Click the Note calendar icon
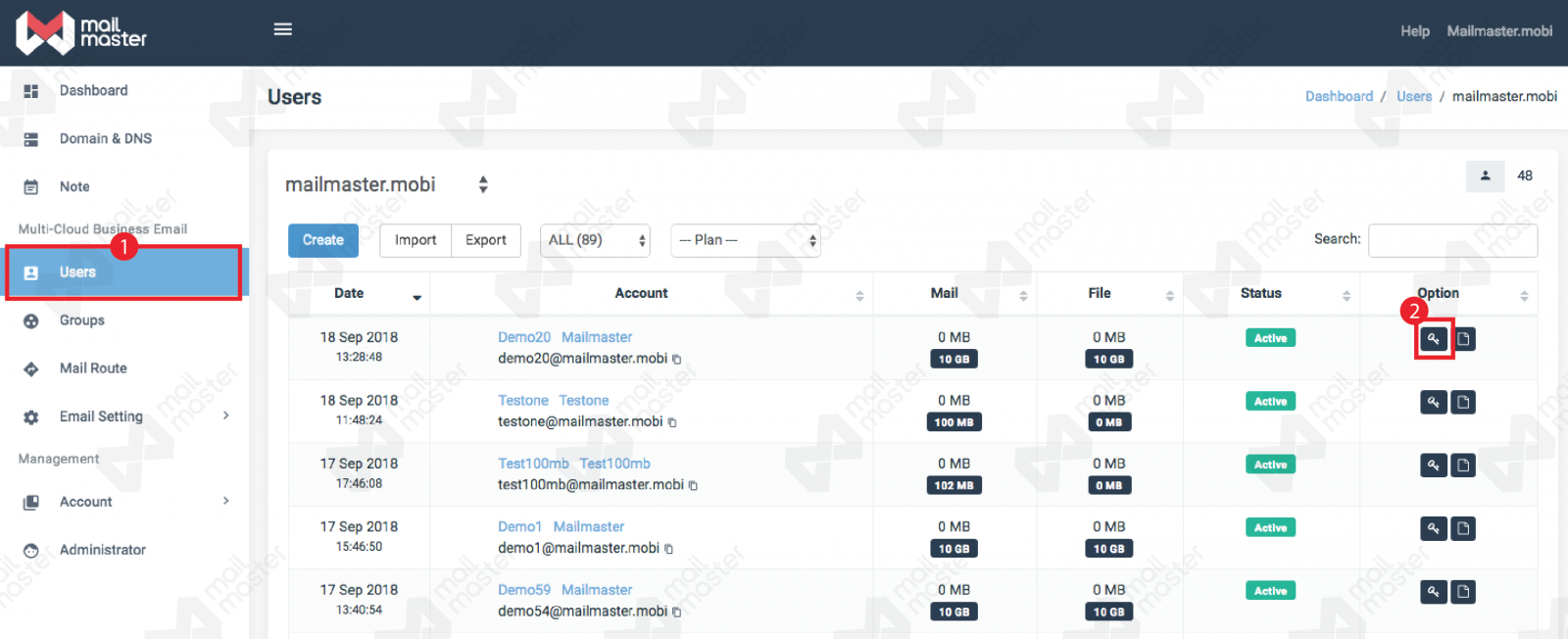 [31, 187]
